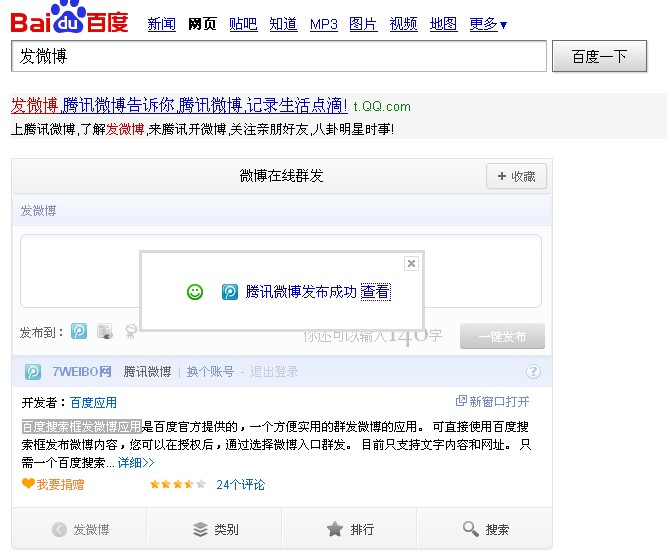Viewport: 667px width, 560px height.
Task: Click the 详细>> details link
Action: [136, 463]
